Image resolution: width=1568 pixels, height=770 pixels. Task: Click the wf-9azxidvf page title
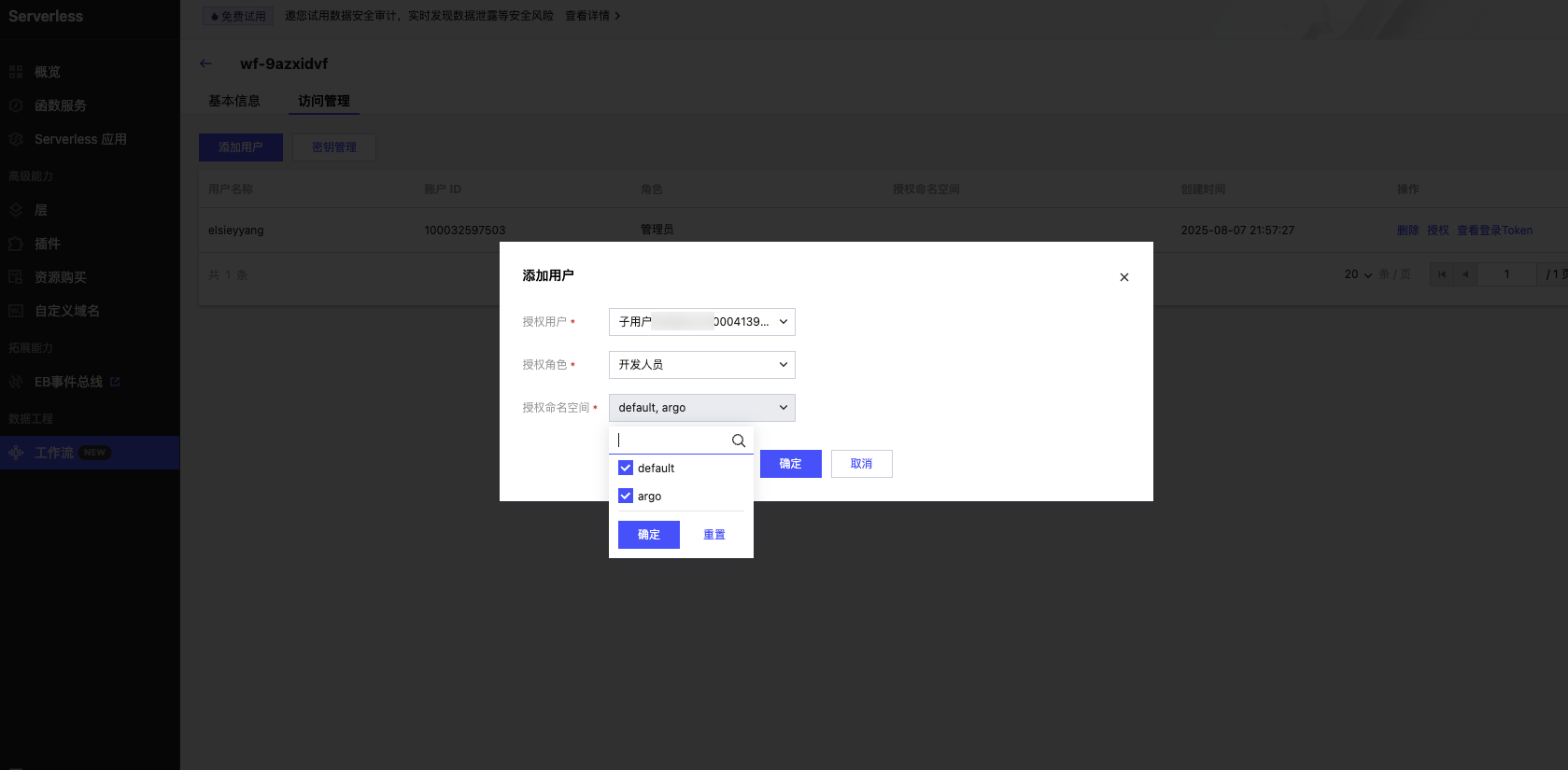(x=284, y=63)
